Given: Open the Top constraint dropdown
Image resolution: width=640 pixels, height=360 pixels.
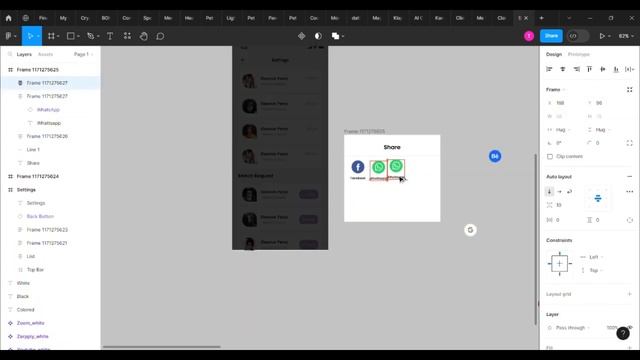Looking at the screenshot, I should (x=596, y=270).
